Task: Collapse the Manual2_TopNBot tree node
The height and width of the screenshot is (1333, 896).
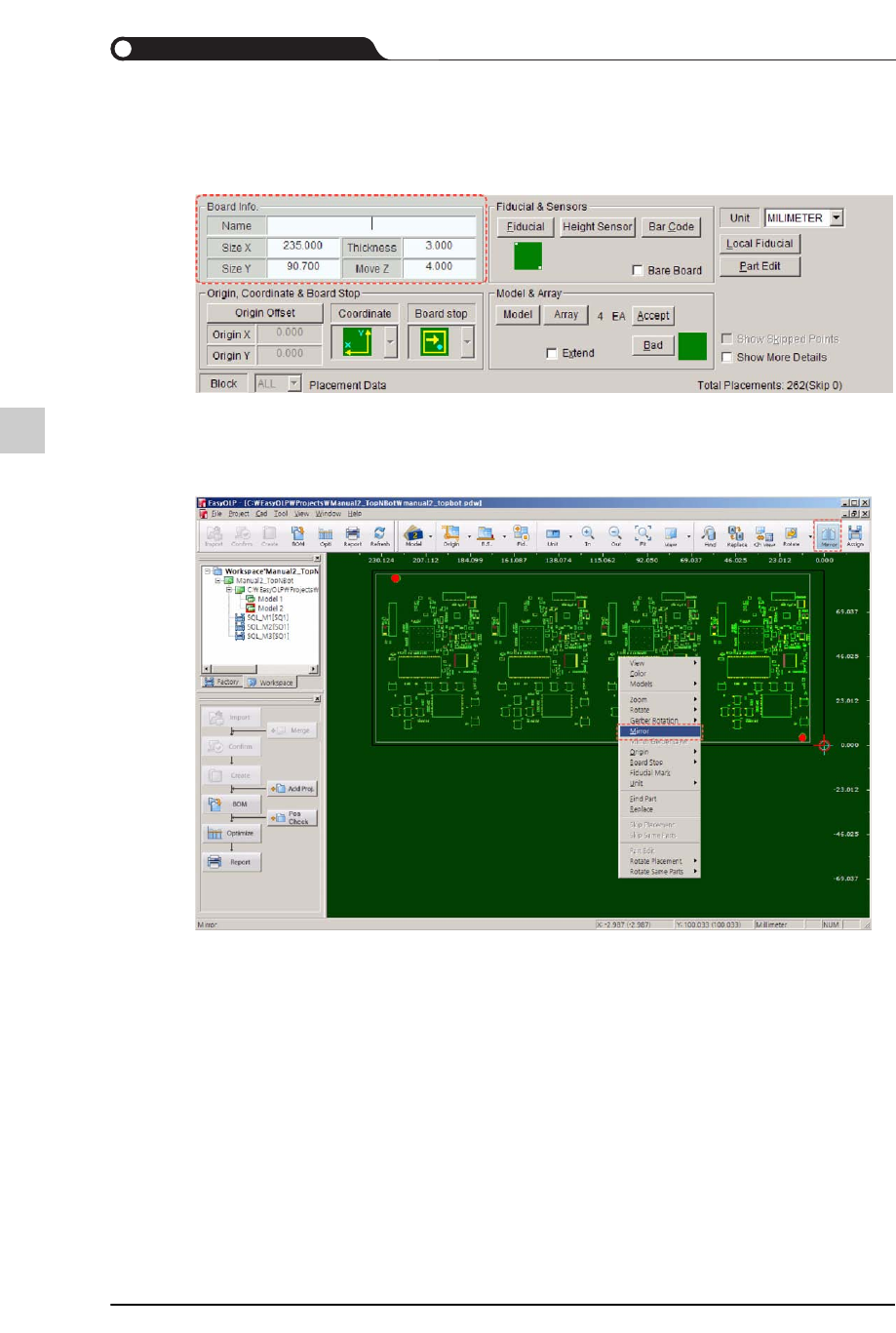Action: point(218,580)
